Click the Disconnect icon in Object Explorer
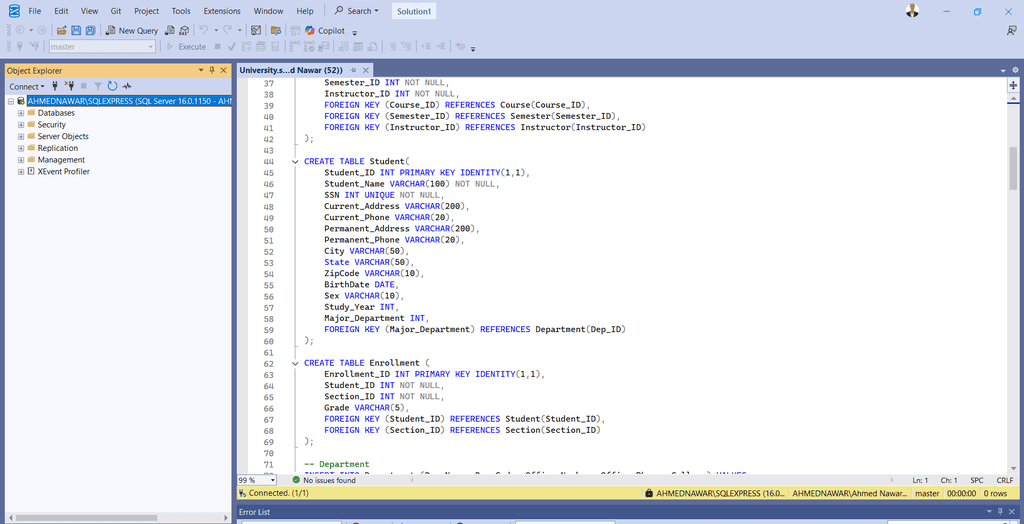The image size is (1024, 524). coord(69,86)
